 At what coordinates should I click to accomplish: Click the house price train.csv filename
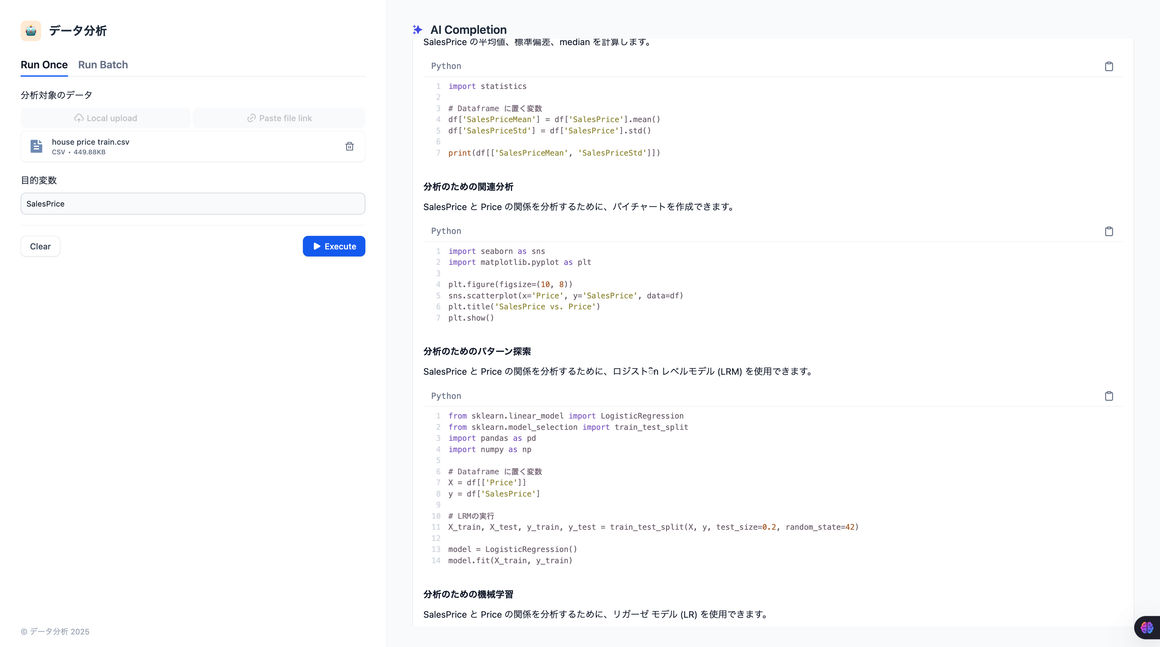(90, 142)
